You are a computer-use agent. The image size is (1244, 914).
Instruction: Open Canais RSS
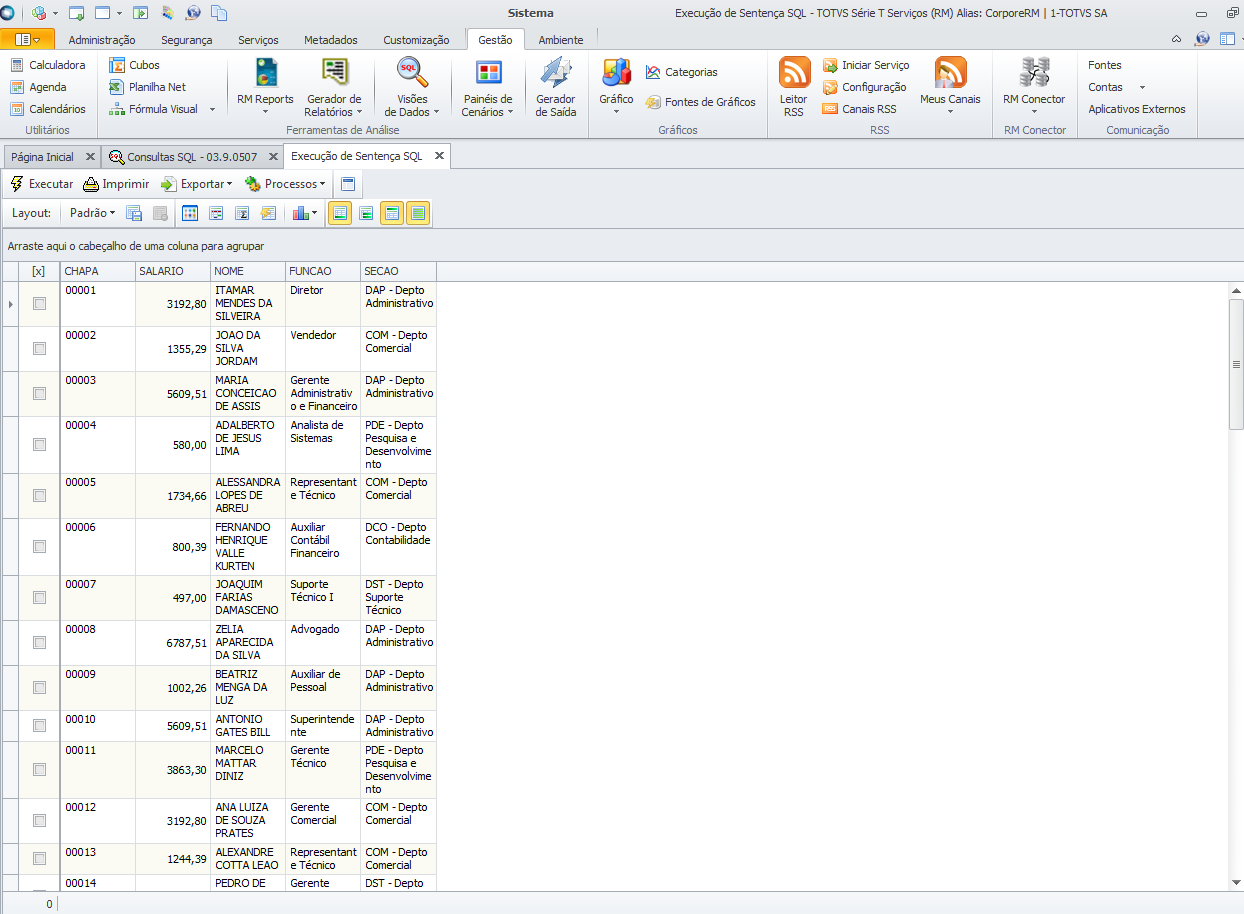(859, 109)
